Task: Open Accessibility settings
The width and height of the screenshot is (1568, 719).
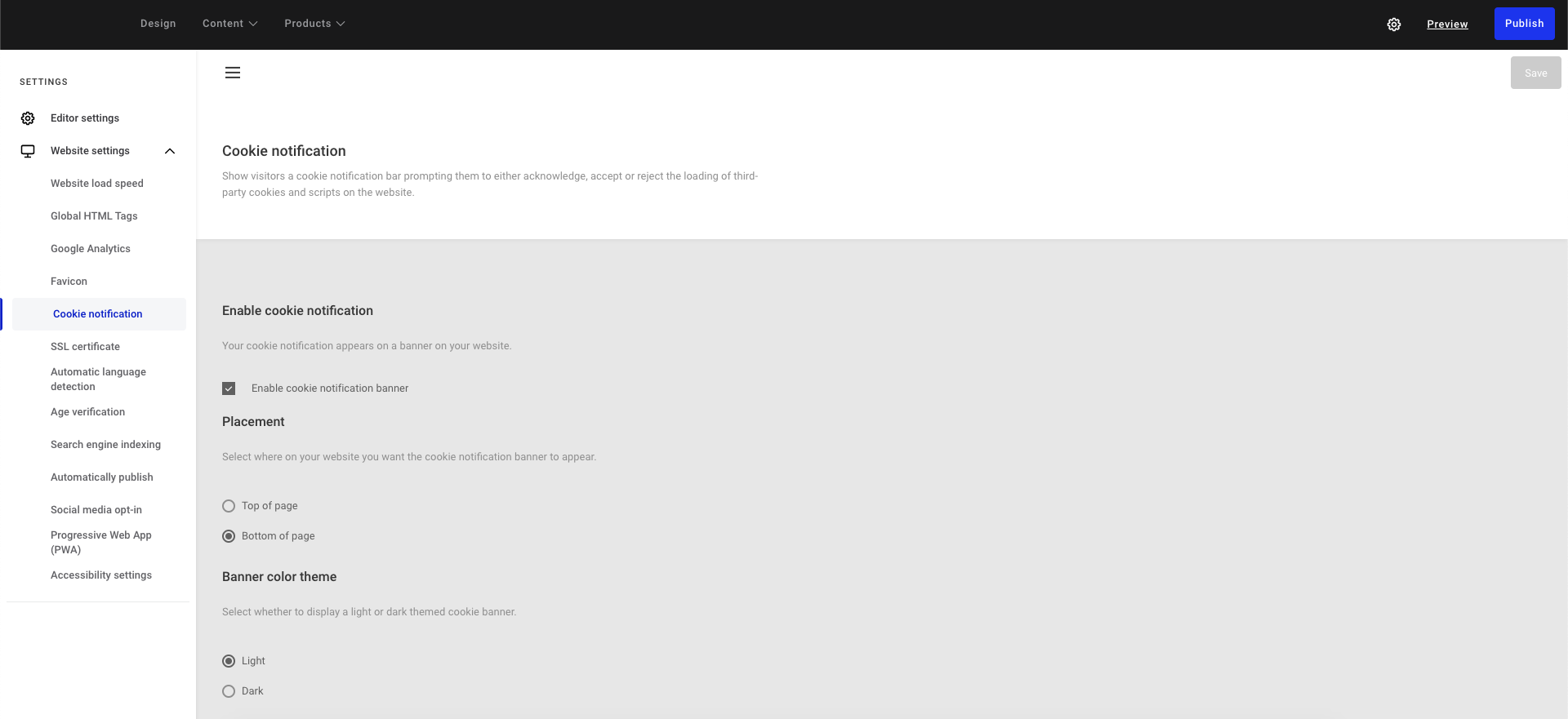Action: 101,575
